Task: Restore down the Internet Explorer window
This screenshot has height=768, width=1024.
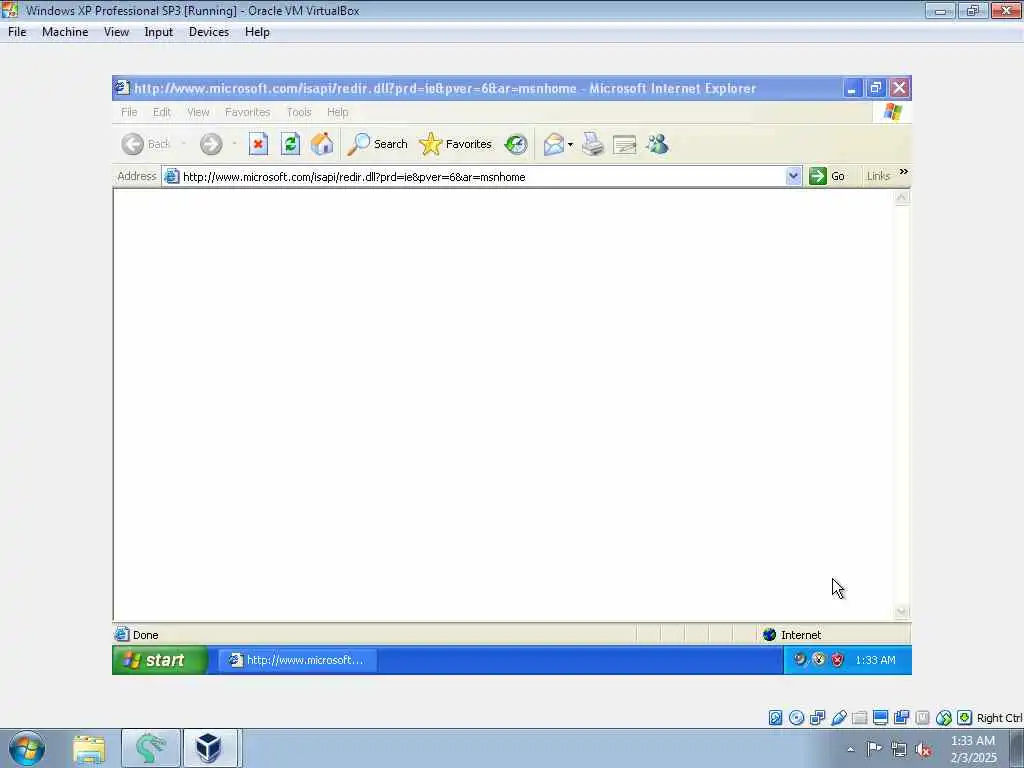Action: pyautogui.click(x=876, y=88)
